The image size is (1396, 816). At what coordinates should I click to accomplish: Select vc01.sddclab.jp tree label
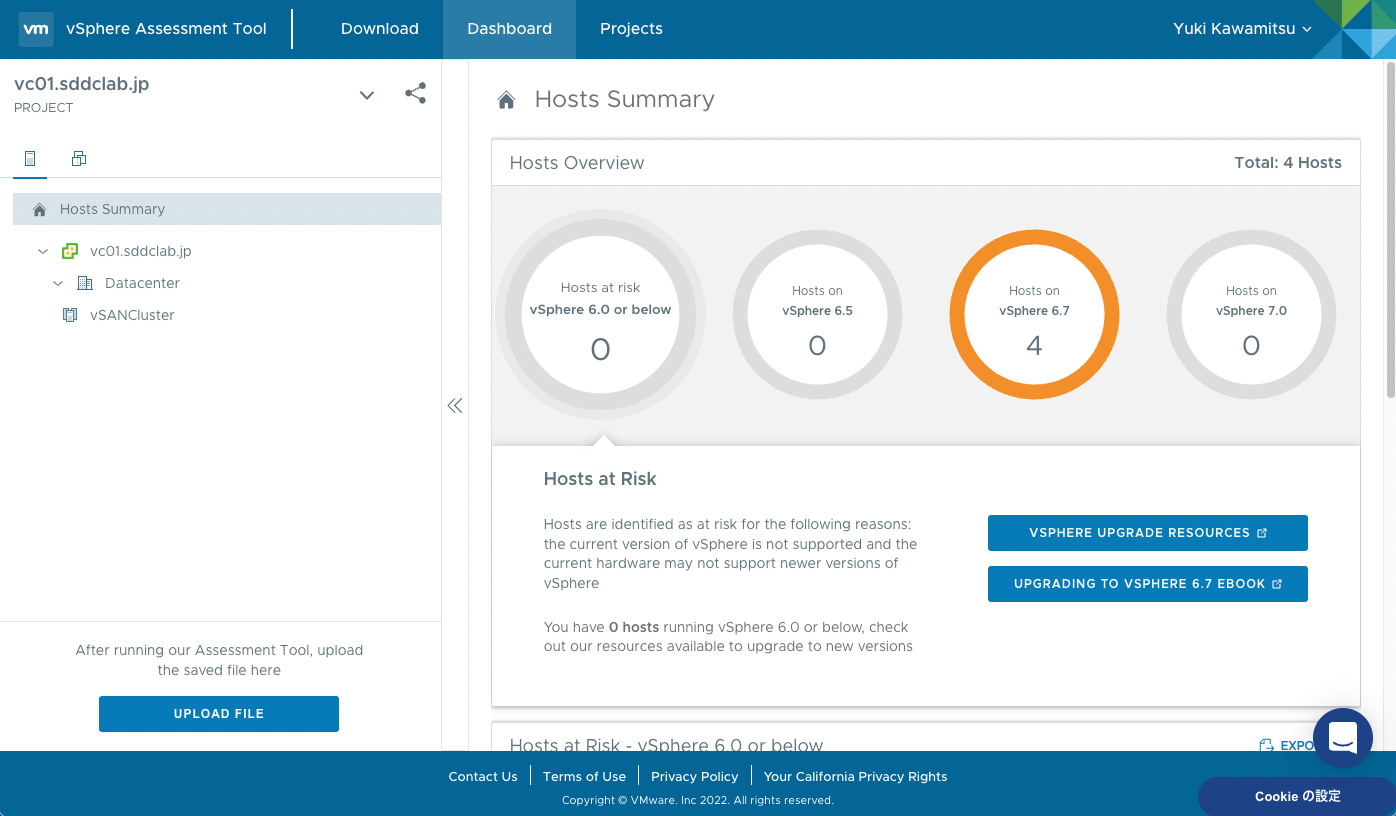(141, 251)
